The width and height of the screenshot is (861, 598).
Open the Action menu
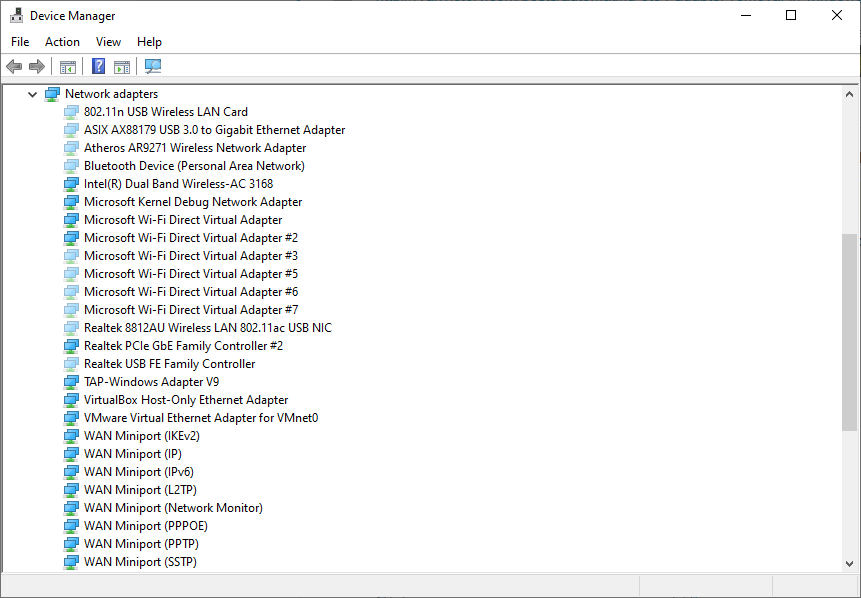click(62, 42)
